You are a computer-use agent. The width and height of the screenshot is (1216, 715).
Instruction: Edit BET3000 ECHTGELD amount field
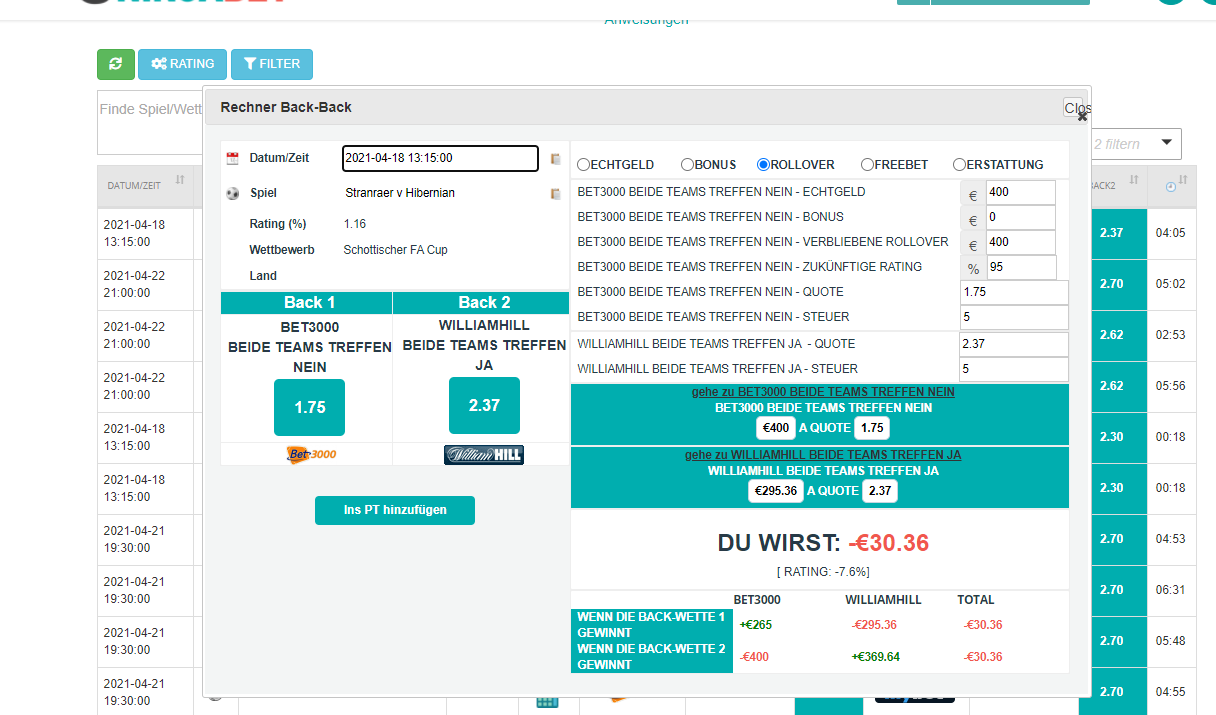click(x=1021, y=193)
